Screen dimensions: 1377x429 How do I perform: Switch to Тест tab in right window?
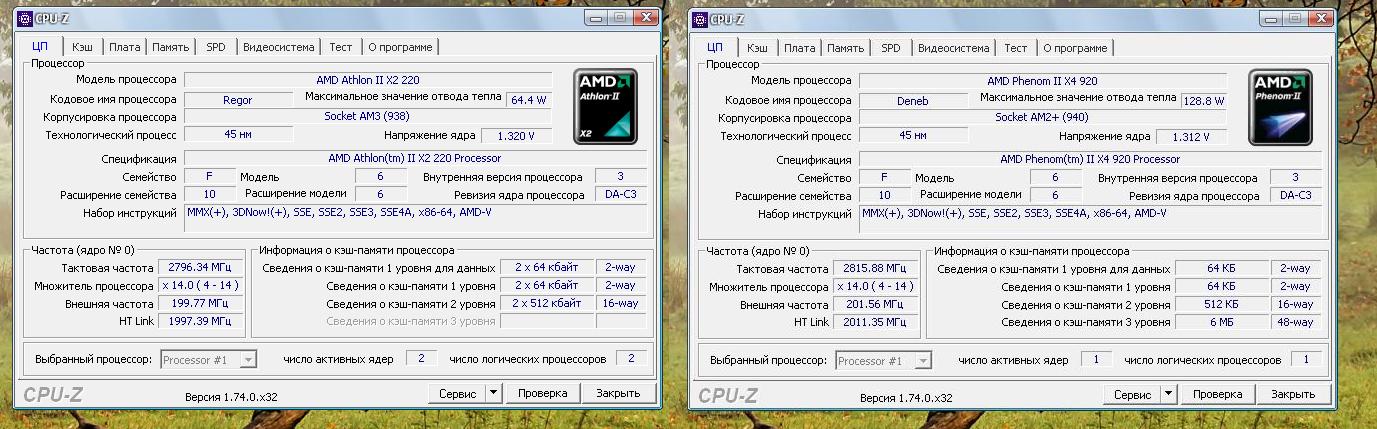[x=1016, y=47]
